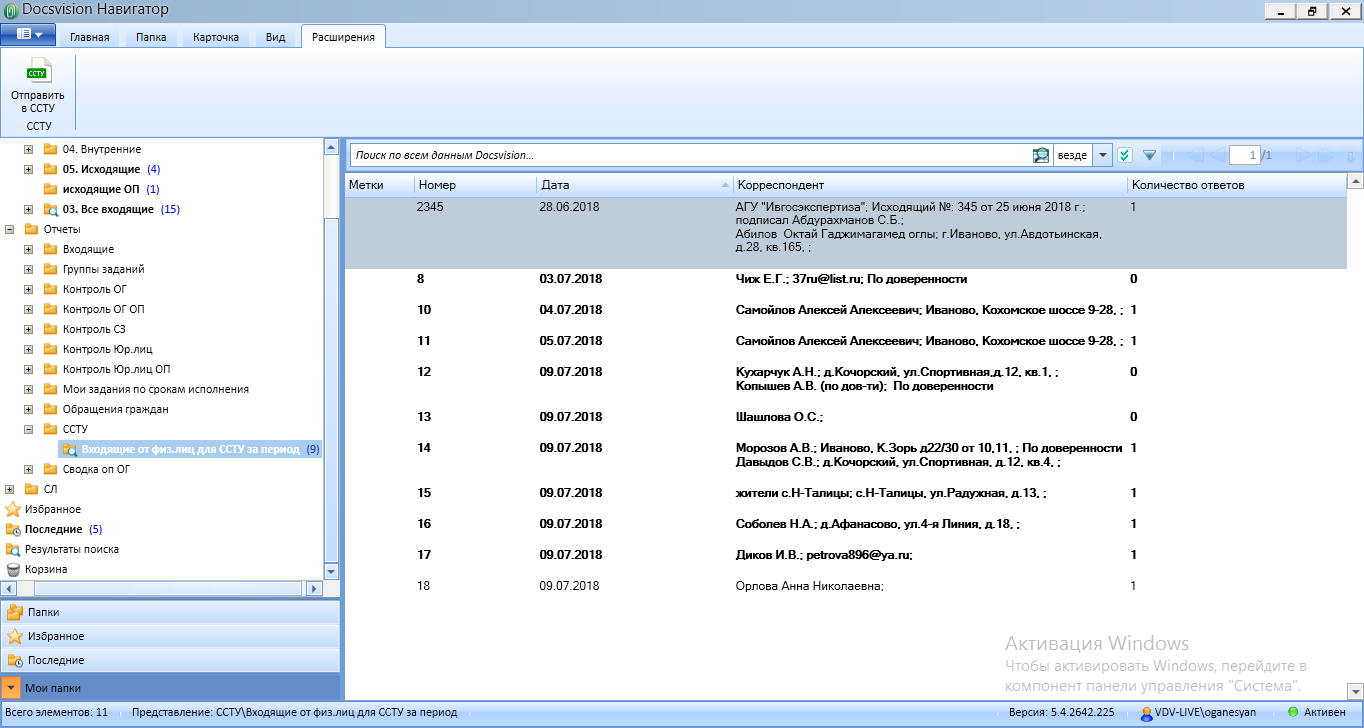Sort by Количество ответов column header
Image resolution: width=1364 pixels, height=728 pixels.
click(x=1237, y=185)
